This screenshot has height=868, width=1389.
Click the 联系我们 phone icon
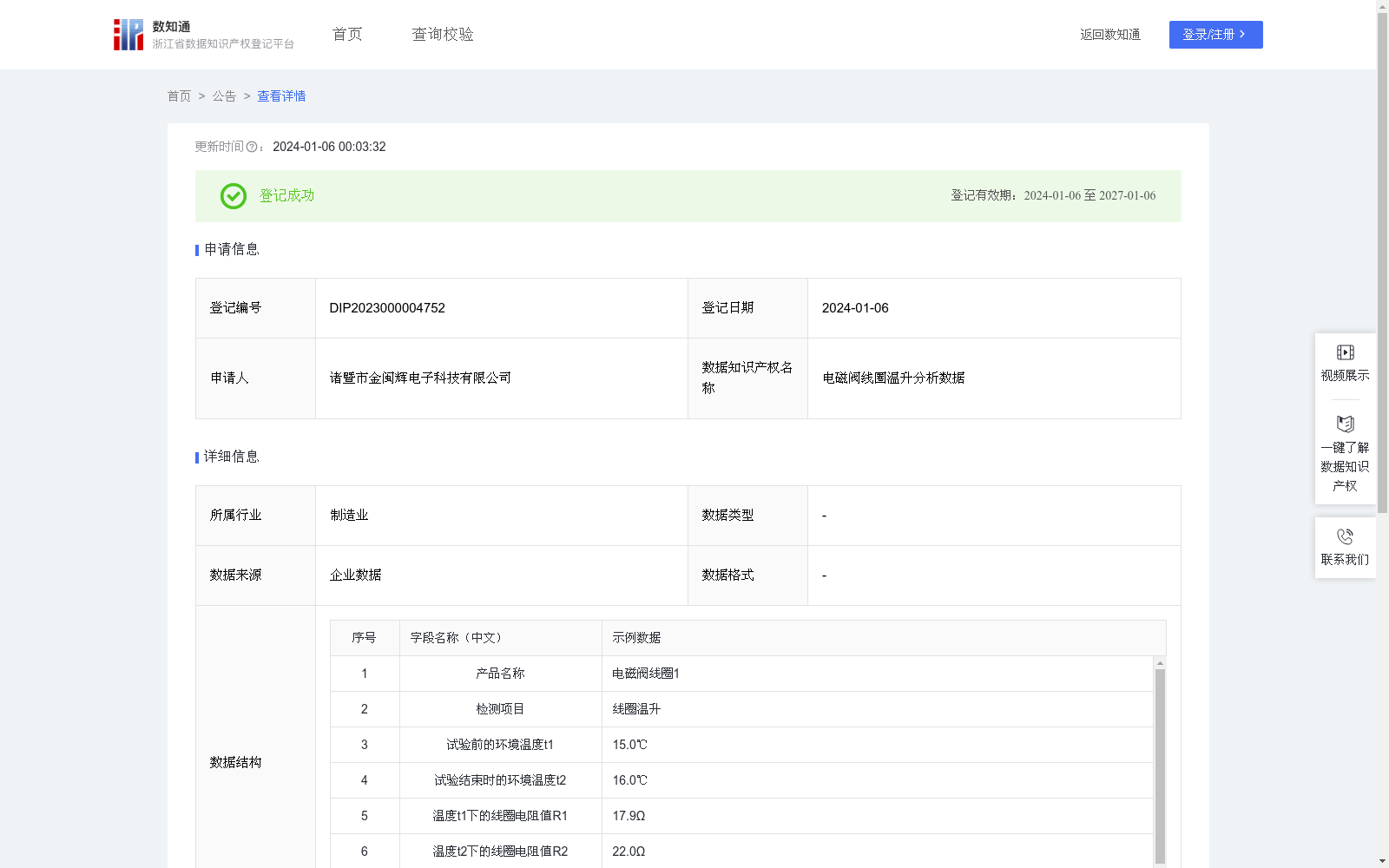click(x=1345, y=536)
